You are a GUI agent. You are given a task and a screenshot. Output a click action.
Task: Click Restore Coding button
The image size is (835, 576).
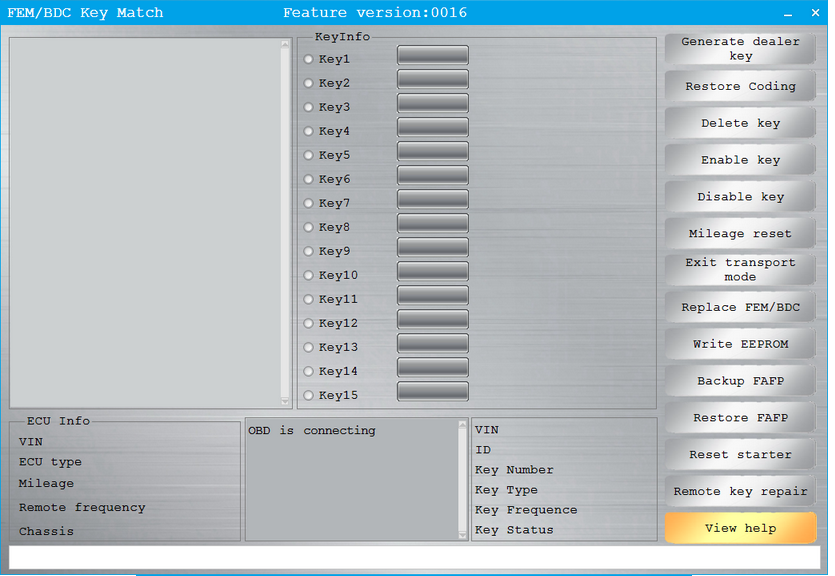[x=740, y=86]
